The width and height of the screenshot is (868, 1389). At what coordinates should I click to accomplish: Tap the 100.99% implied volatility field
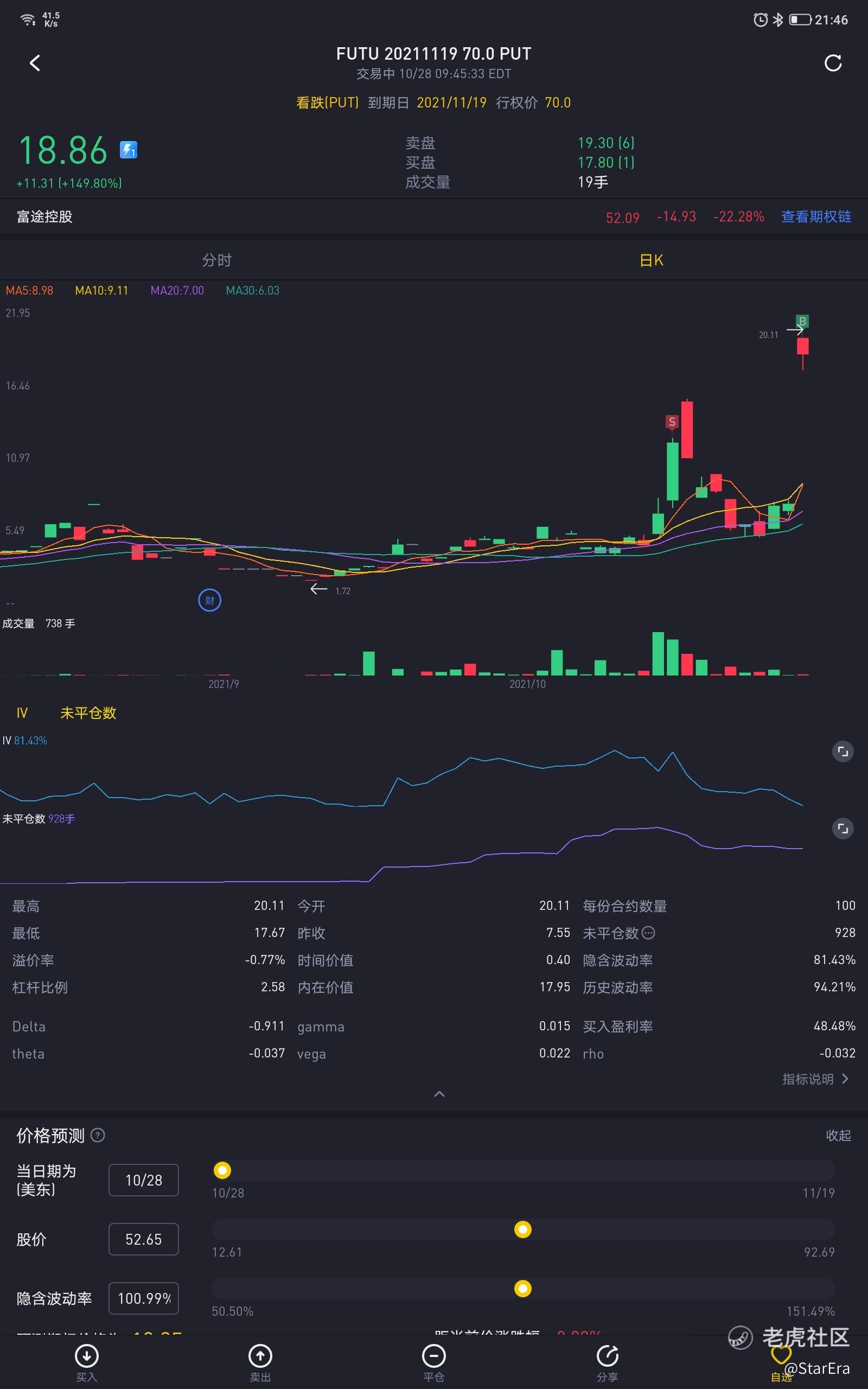point(144,1298)
